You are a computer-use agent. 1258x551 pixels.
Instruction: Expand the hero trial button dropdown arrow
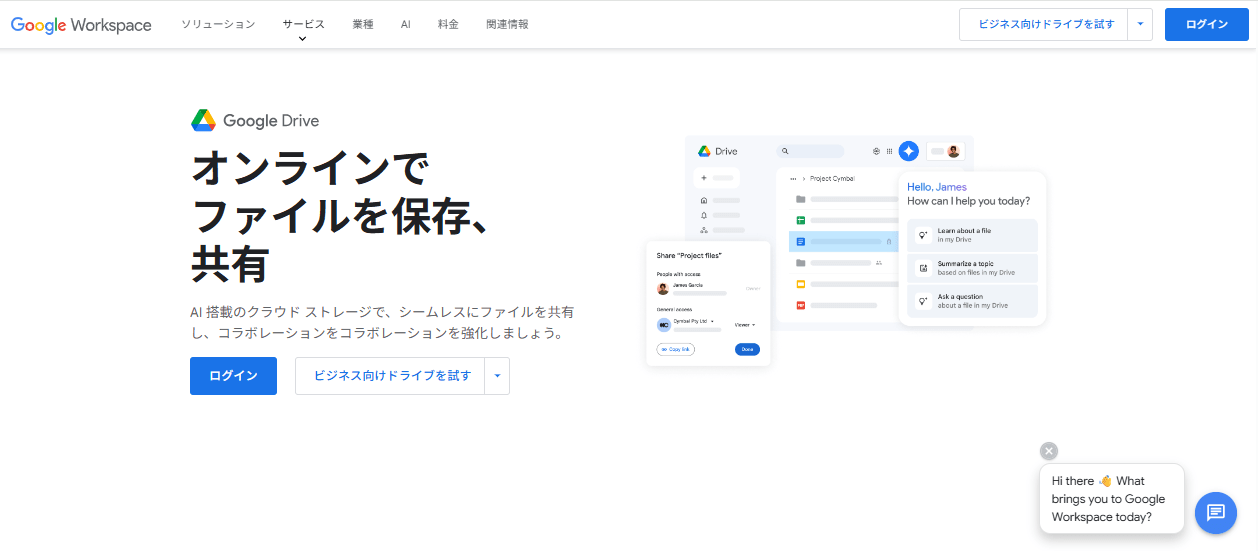tap(497, 376)
